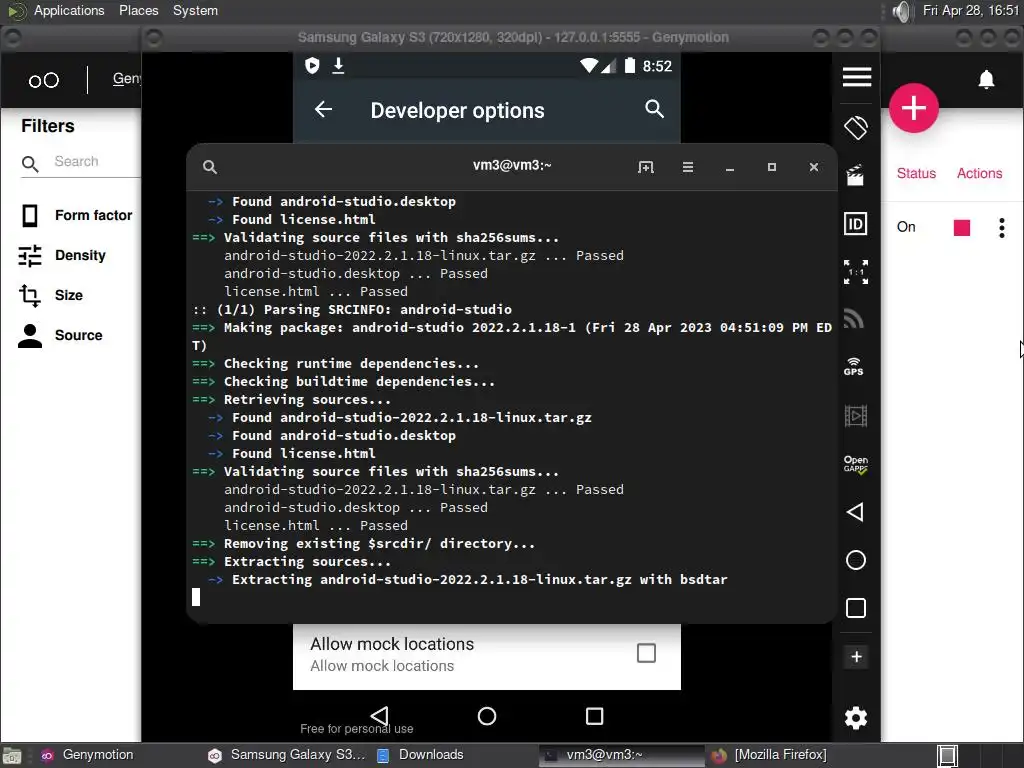
Task: Click the device status On text
Action: pyautogui.click(x=906, y=227)
